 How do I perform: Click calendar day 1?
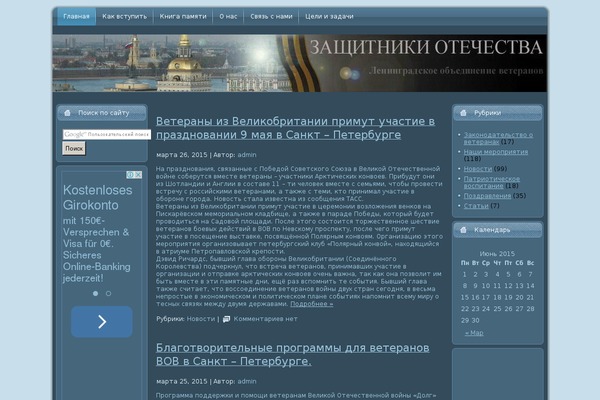(465, 274)
